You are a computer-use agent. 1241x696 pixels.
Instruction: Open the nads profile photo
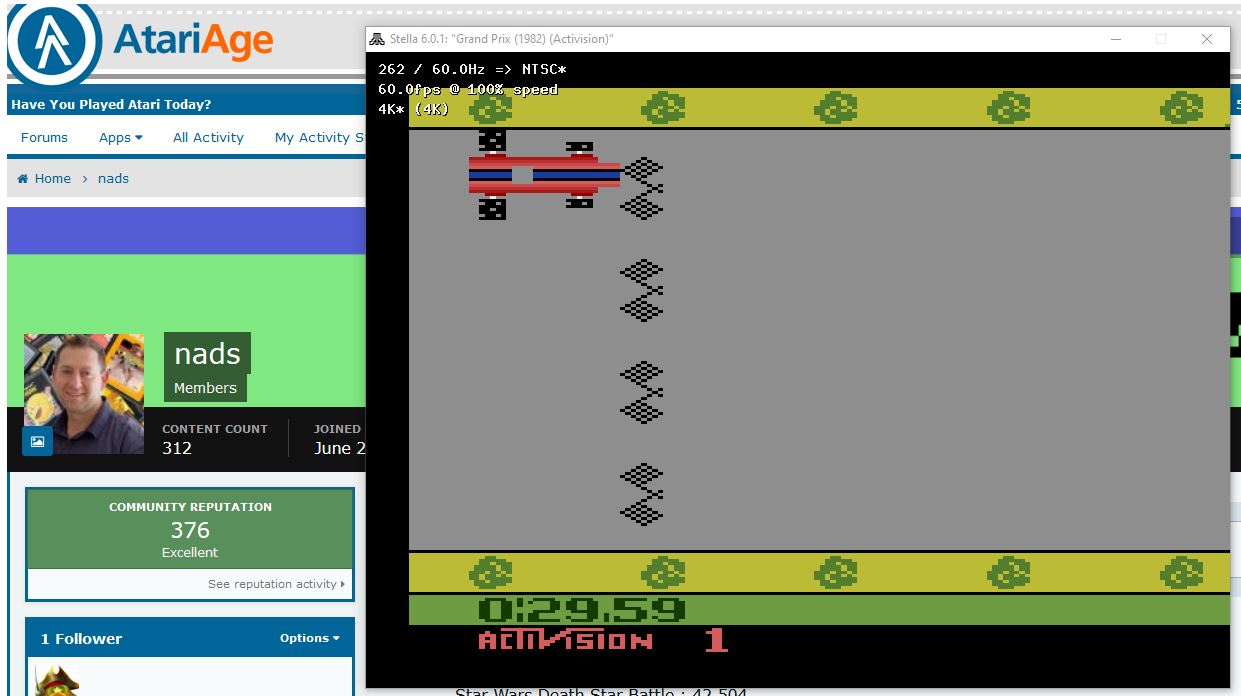[84, 393]
